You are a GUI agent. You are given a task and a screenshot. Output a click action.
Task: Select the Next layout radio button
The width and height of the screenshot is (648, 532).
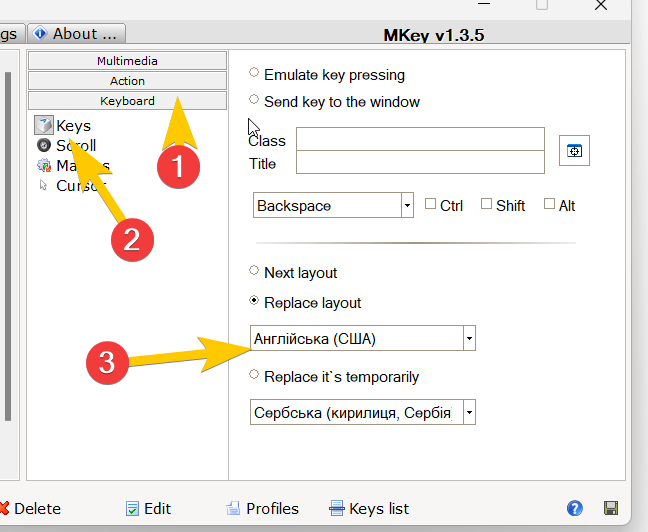tap(254, 271)
